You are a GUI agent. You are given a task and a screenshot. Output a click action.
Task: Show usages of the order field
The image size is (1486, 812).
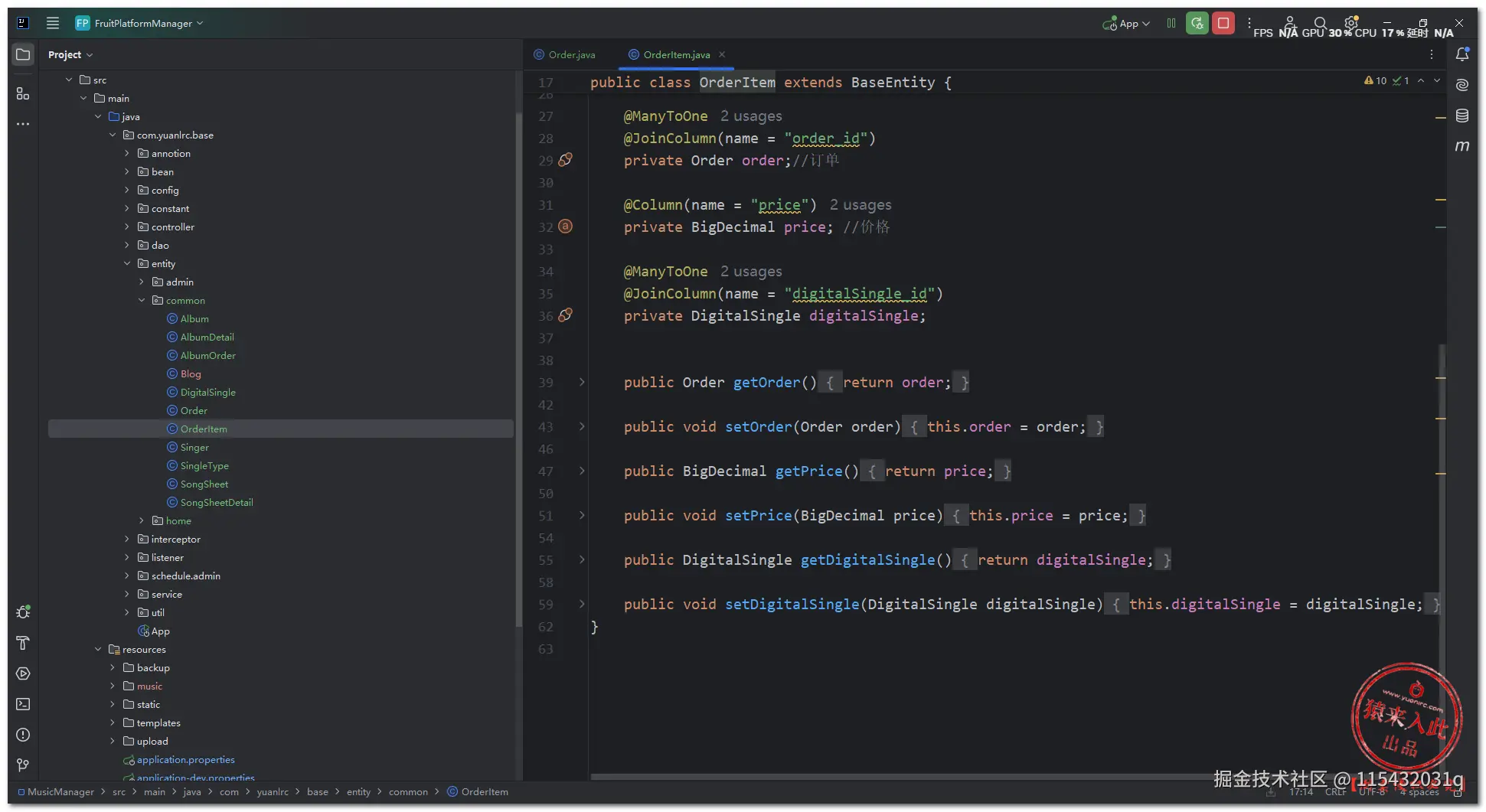click(751, 116)
